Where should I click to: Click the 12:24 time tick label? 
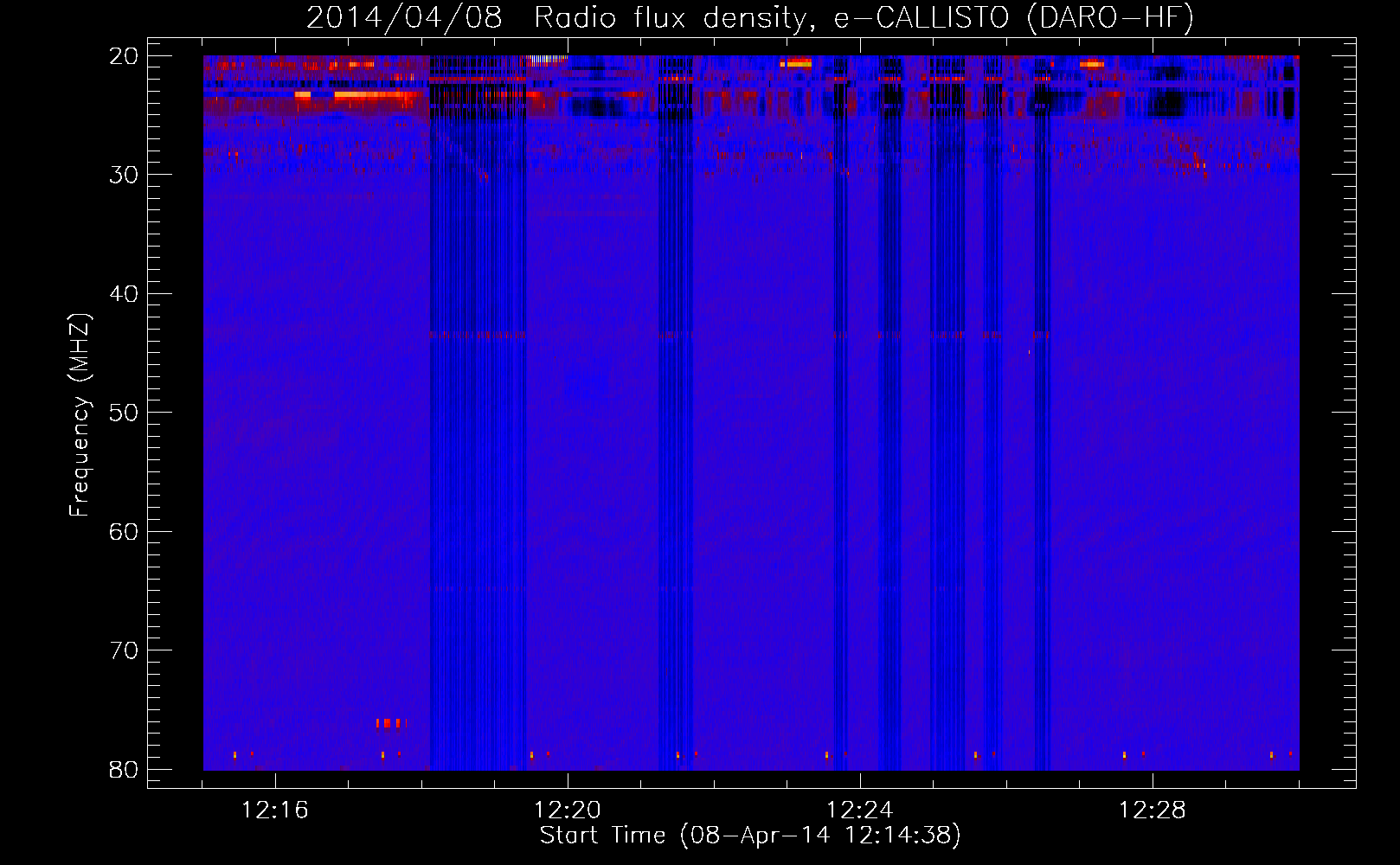click(x=860, y=811)
